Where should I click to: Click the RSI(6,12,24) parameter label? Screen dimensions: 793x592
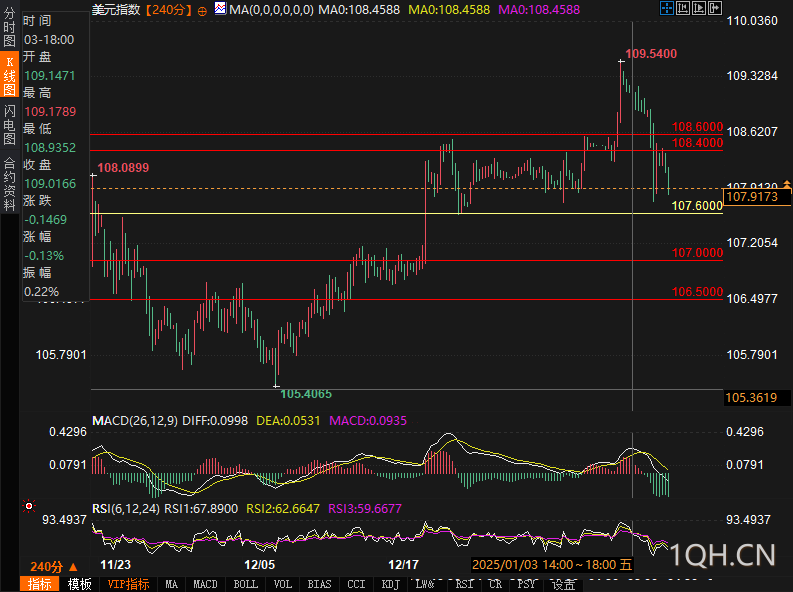pos(126,509)
